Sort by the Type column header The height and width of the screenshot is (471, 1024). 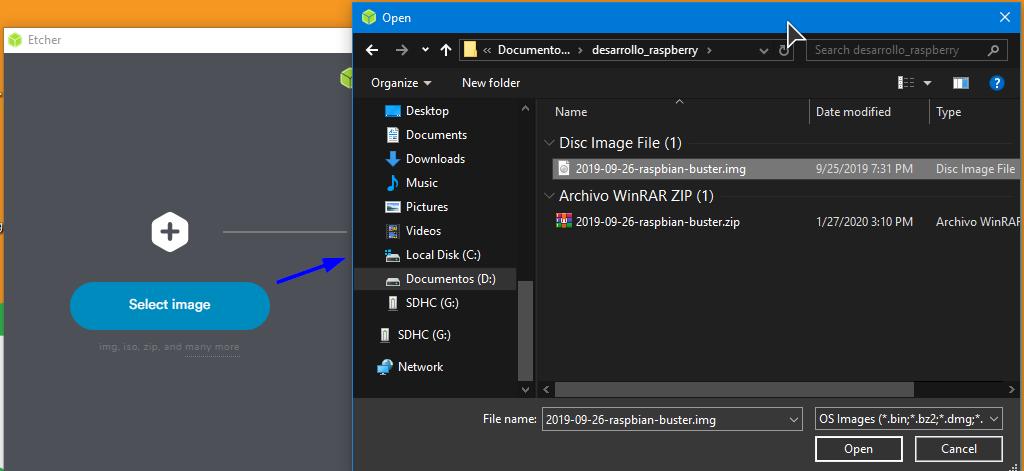[948, 112]
